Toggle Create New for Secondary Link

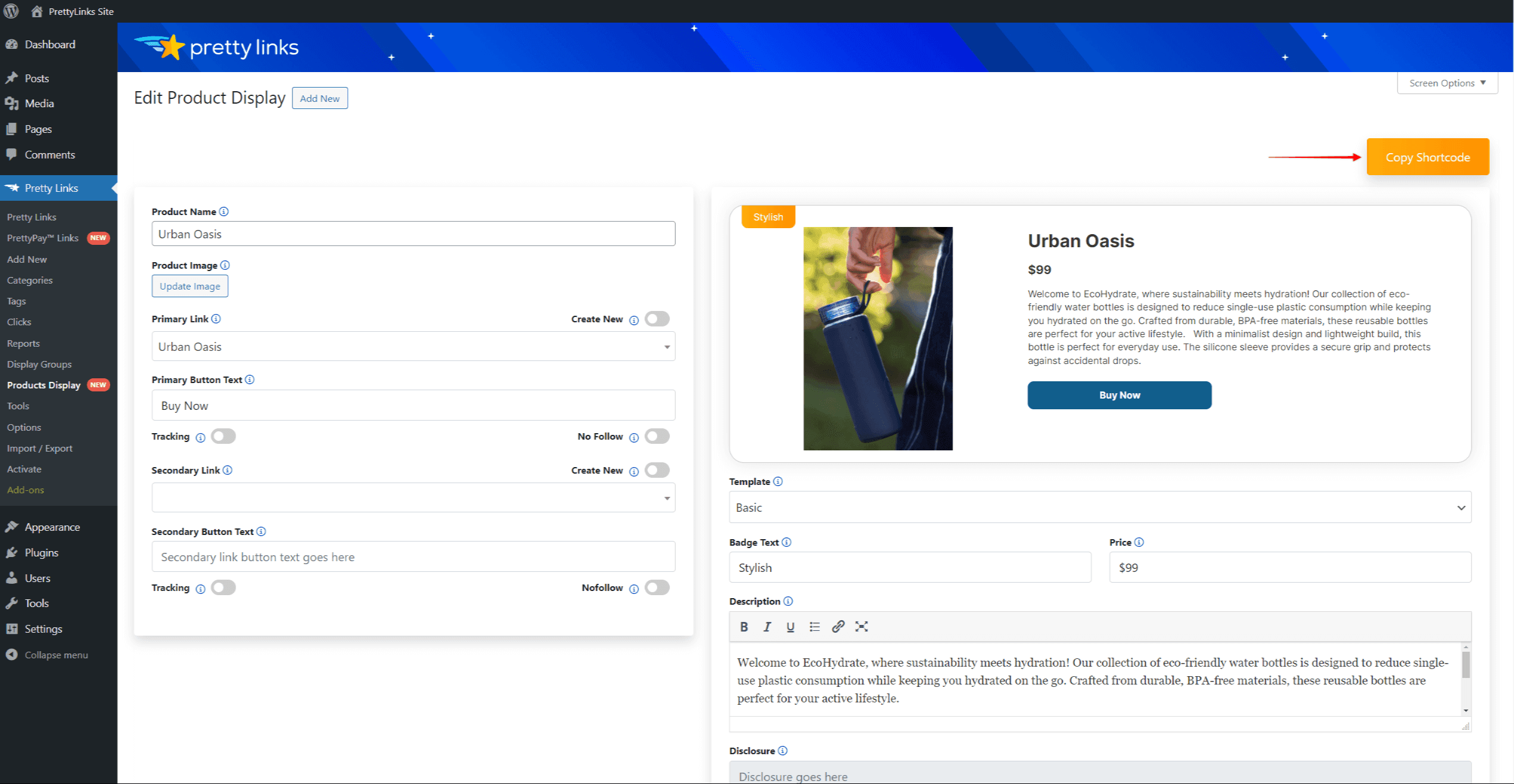[x=657, y=470]
